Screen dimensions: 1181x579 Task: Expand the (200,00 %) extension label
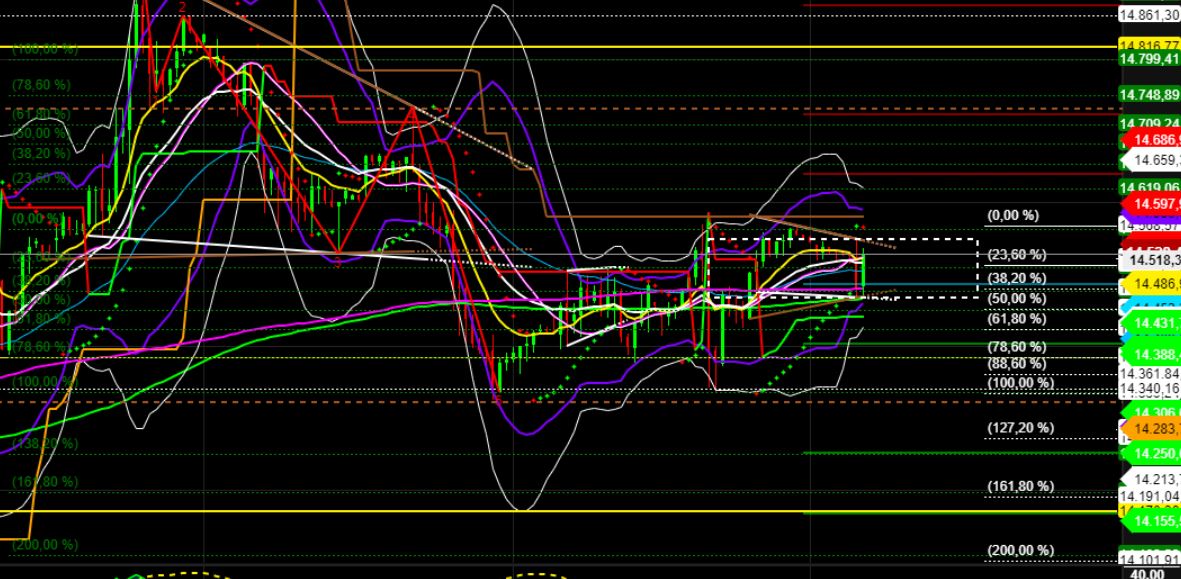1020,549
